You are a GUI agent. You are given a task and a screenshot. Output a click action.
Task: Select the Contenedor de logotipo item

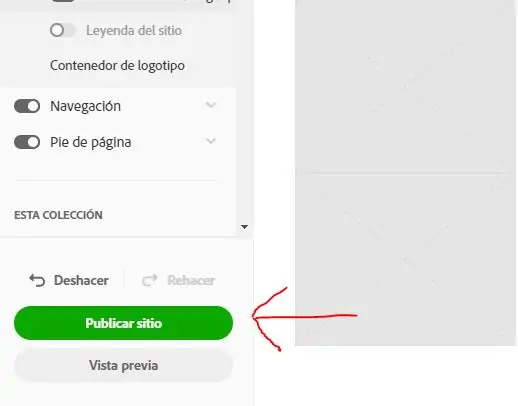pyautogui.click(x=117, y=65)
